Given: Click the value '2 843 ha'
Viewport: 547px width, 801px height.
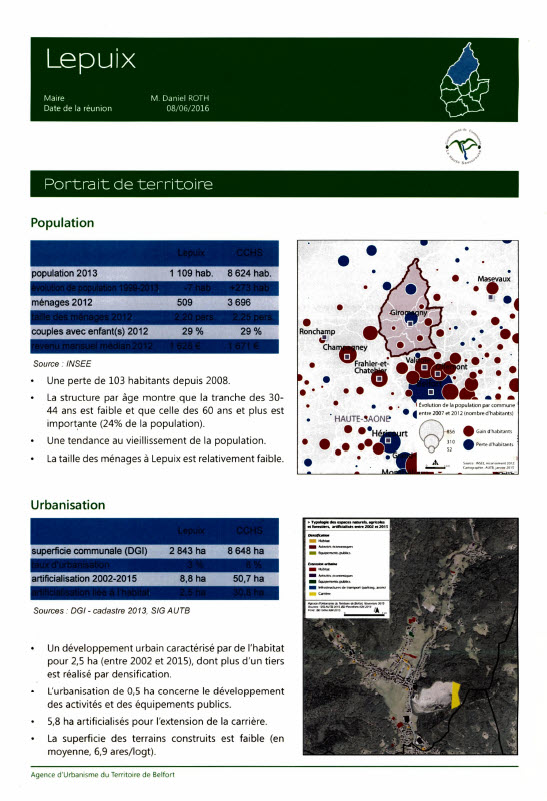Looking at the screenshot, I should coord(187,551).
